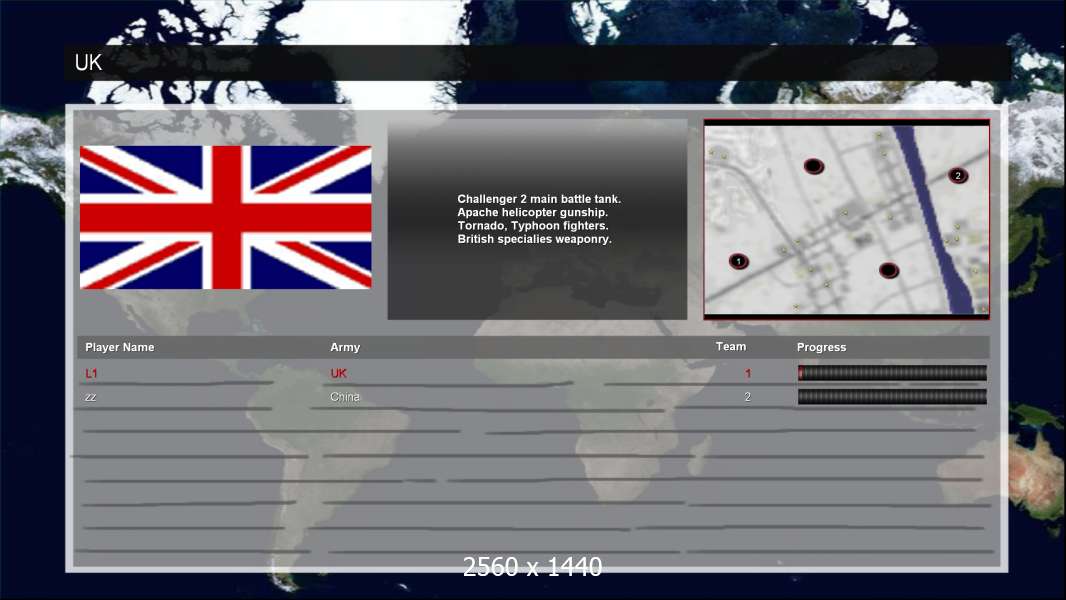This screenshot has width=1066, height=600.
Task: Click the Team column header
Action: coord(731,347)
